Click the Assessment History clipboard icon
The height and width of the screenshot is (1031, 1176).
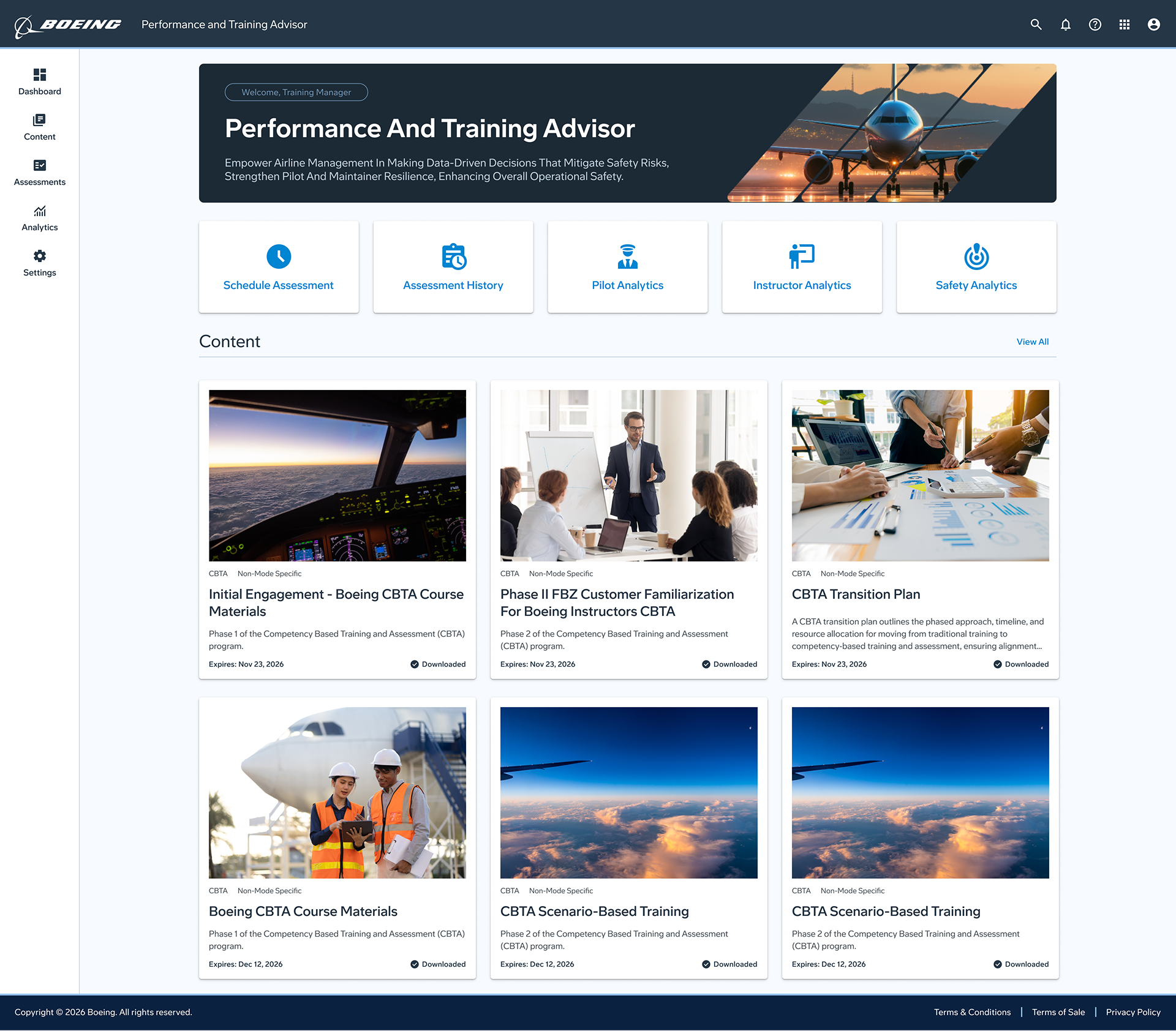[x=453, y=257]
